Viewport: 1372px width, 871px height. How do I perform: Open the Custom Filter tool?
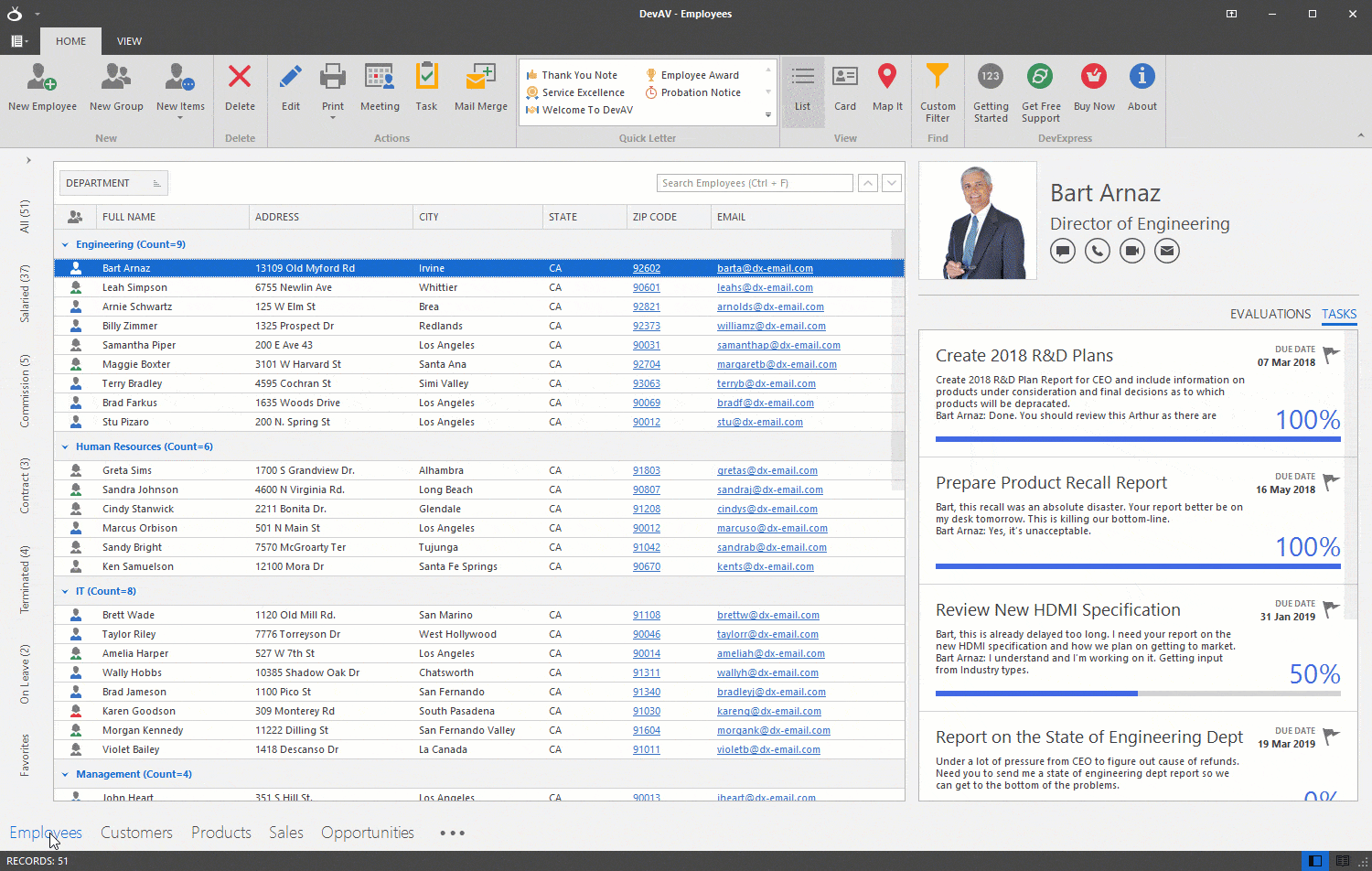[938, 89]
